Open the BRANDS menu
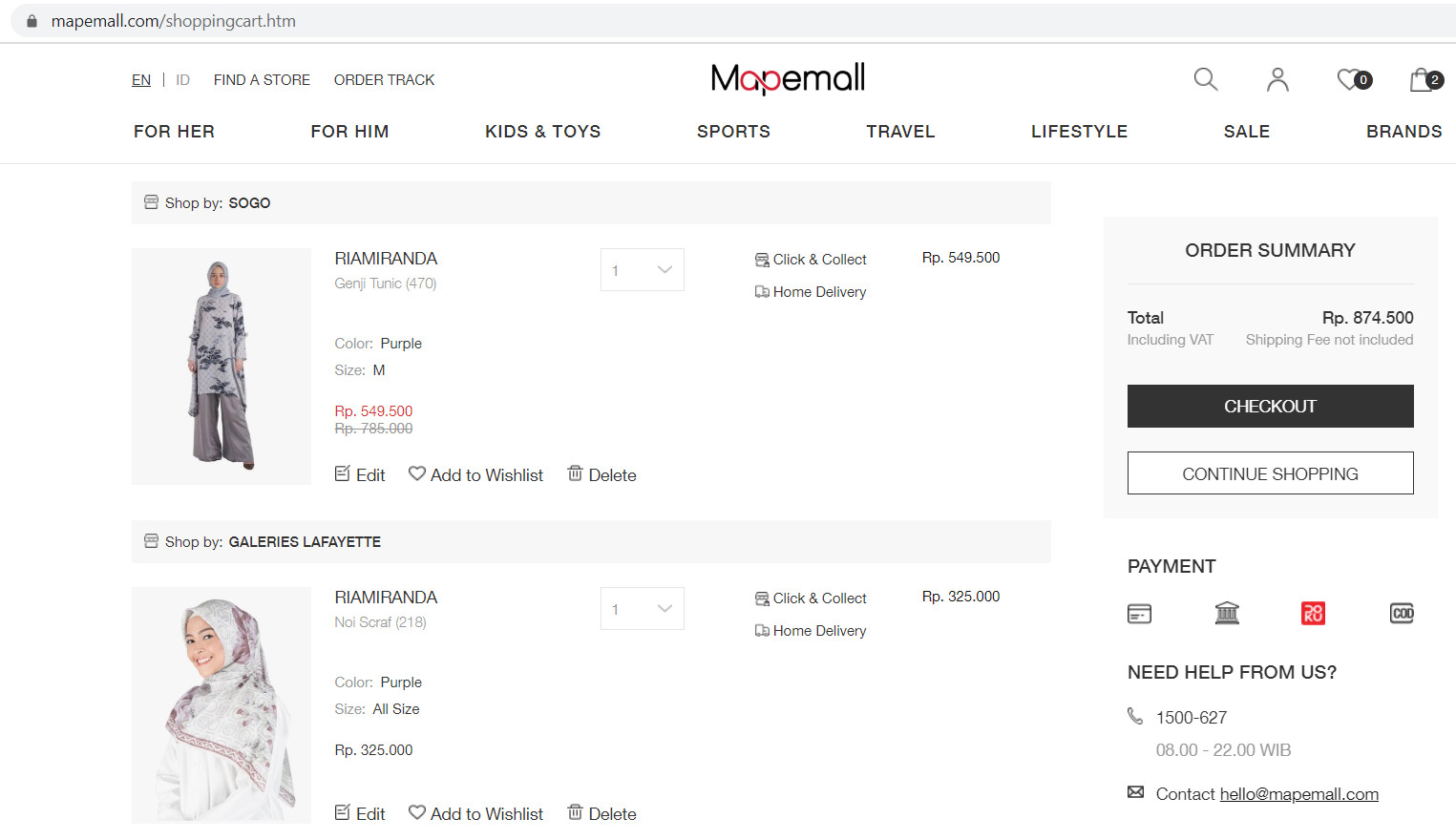This screenshot has height=840, width=1456. pos(1403,132)
